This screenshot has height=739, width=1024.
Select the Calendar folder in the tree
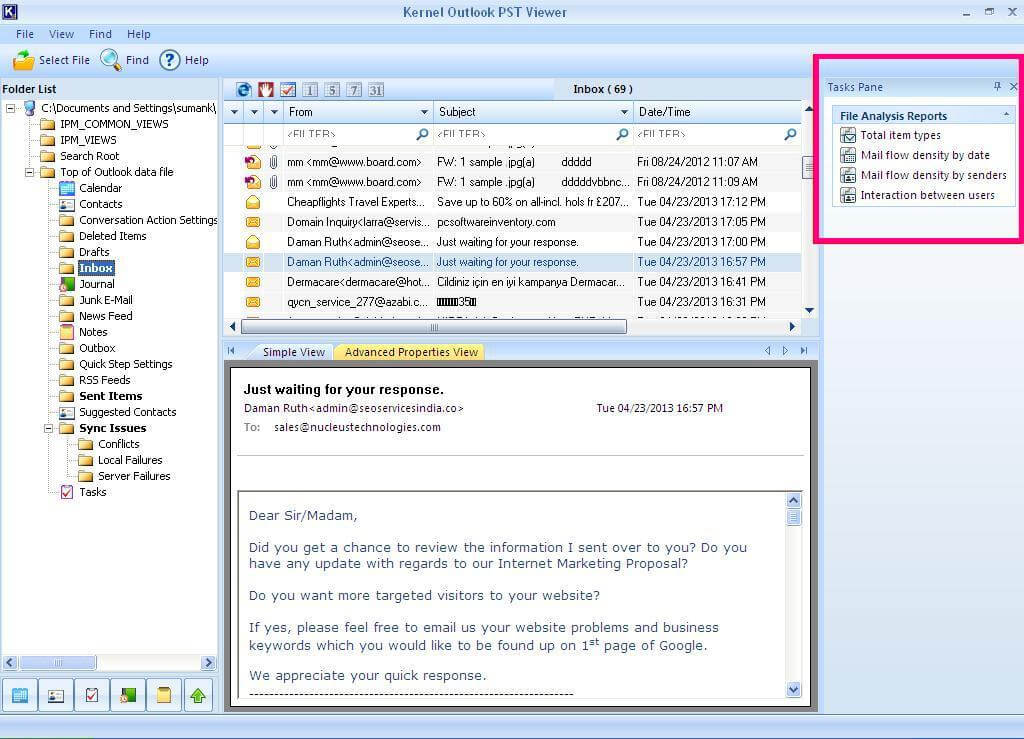[x=101, y=188]
